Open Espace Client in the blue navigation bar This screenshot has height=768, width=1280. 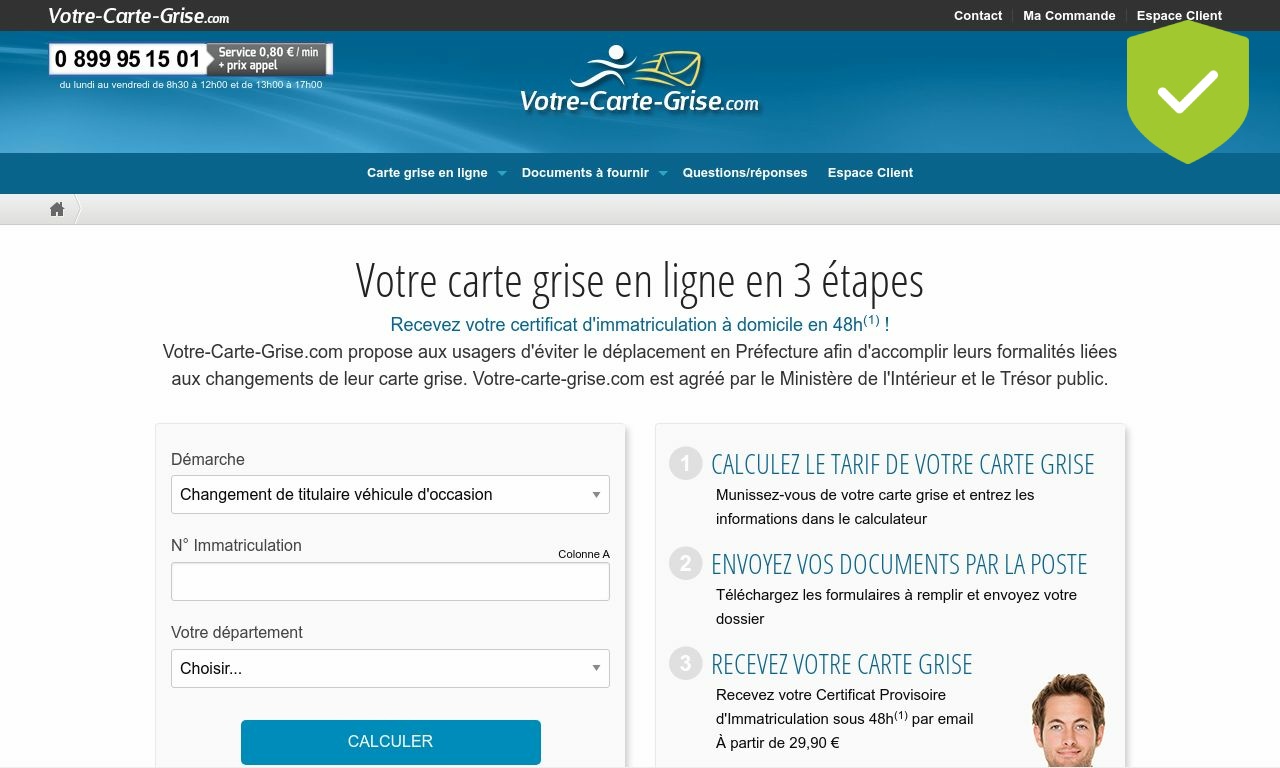pos(870,173)
